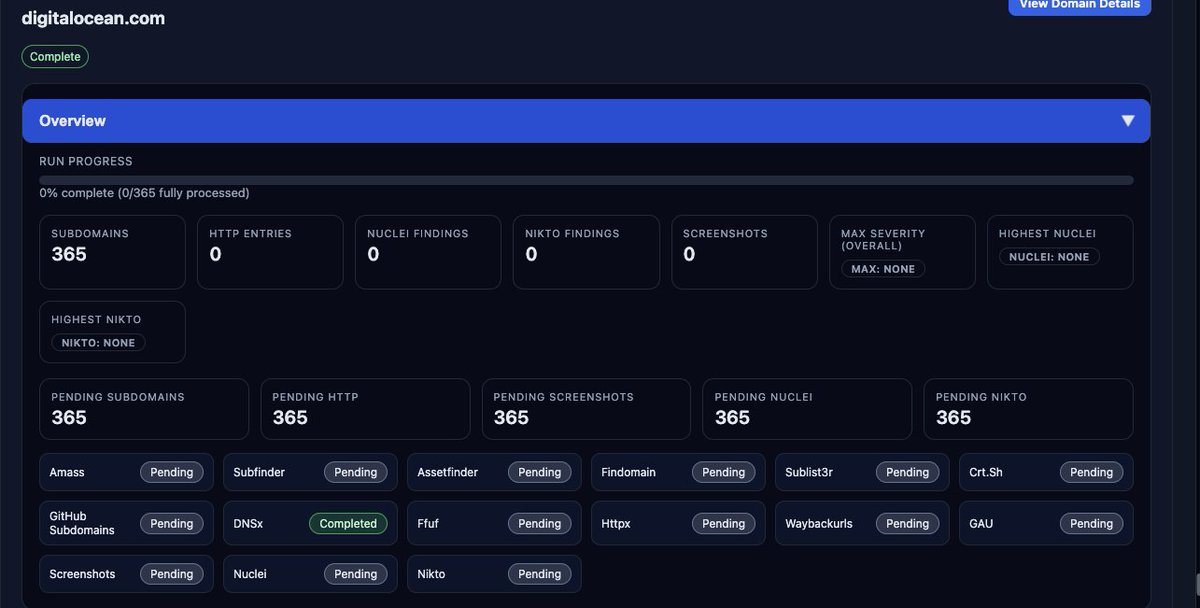This screenshot has width=1200, height=608.
Task: Open the Subdomains 365 stat card
Action: pyautogui.click(x=112, y=252)
